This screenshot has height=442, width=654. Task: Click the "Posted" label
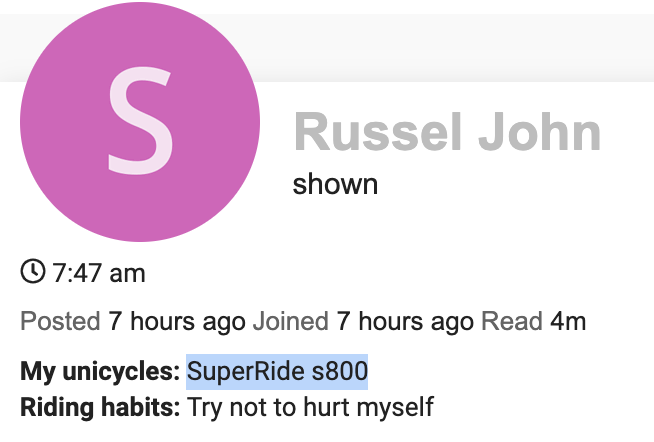click(60, 322)
